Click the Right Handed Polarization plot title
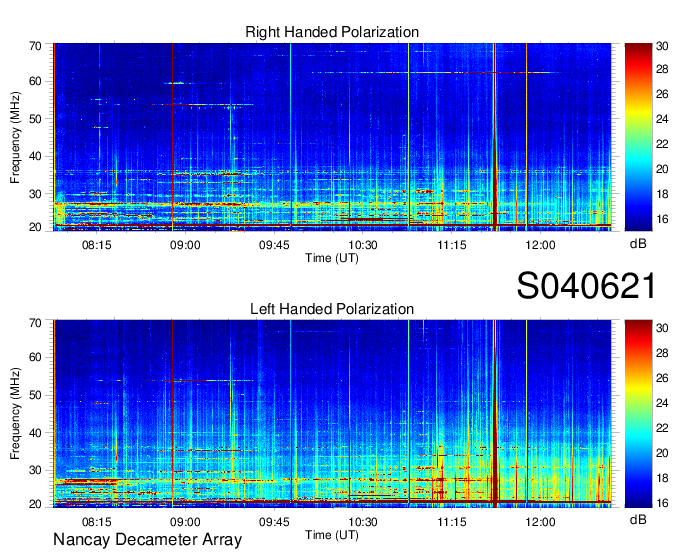 click(332, 32)
